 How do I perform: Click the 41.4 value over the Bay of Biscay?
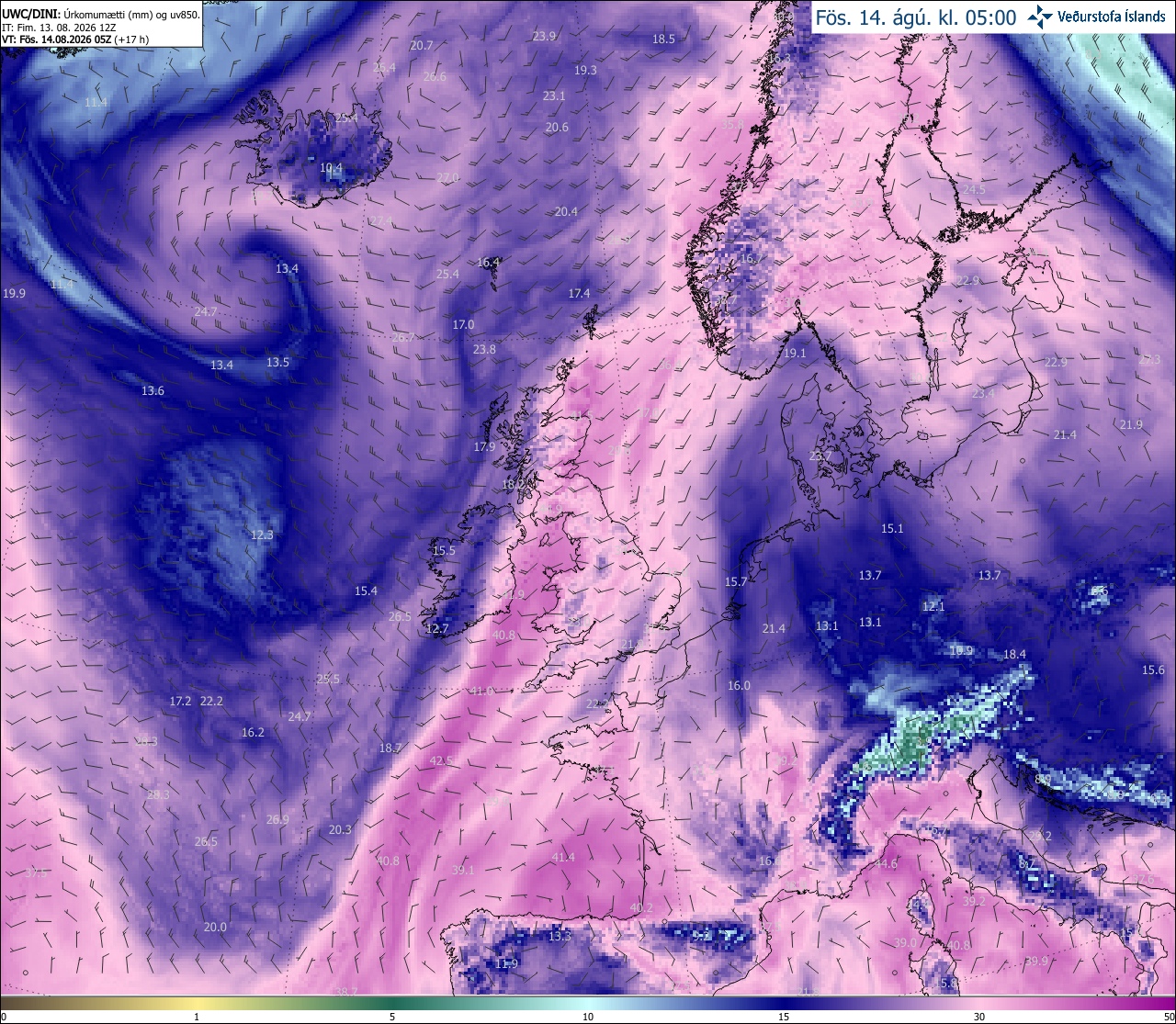(563, 858)
